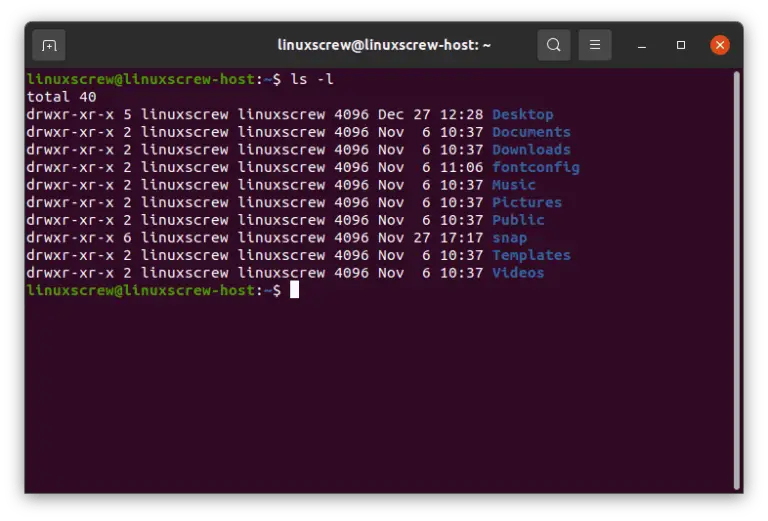
Task: Click the Pictures directory name
Action: click(527, 202)
